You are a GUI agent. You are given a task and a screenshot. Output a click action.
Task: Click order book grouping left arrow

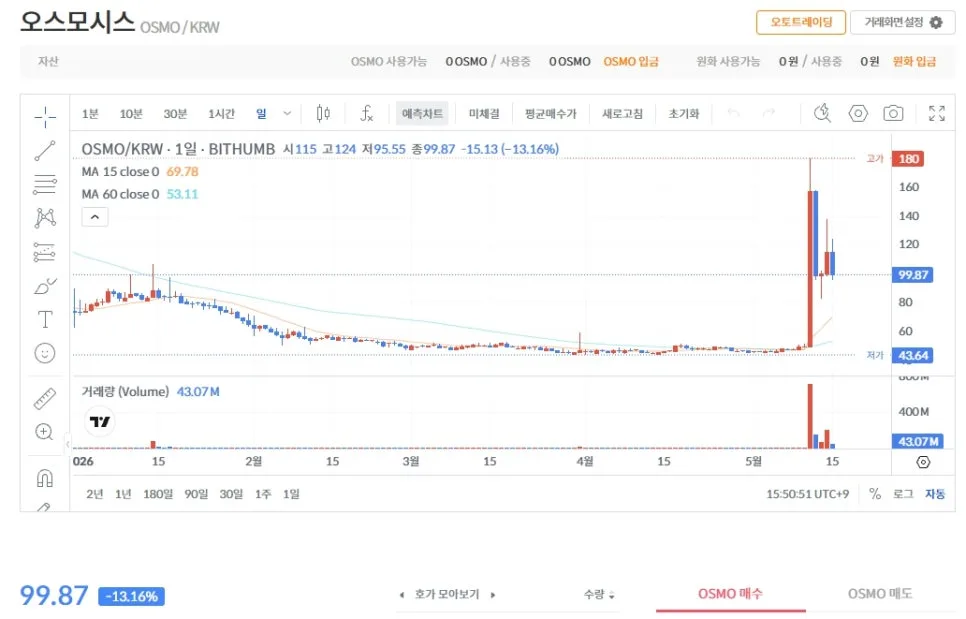click(x=402, y=595)
